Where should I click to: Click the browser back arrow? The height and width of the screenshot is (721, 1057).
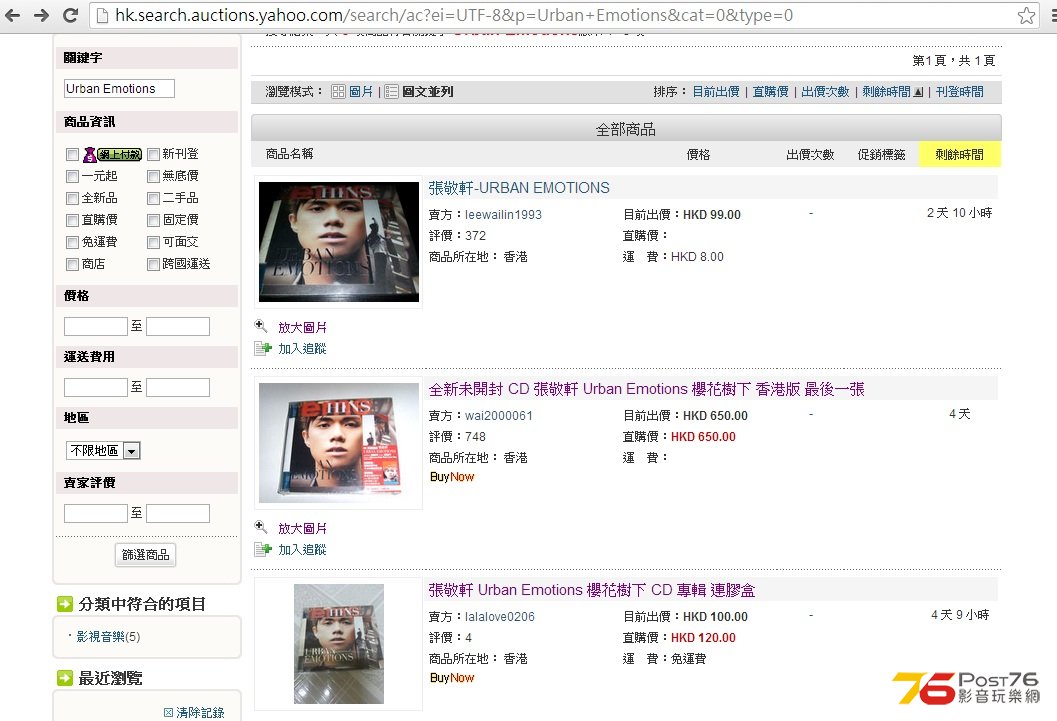click(12, 15)
